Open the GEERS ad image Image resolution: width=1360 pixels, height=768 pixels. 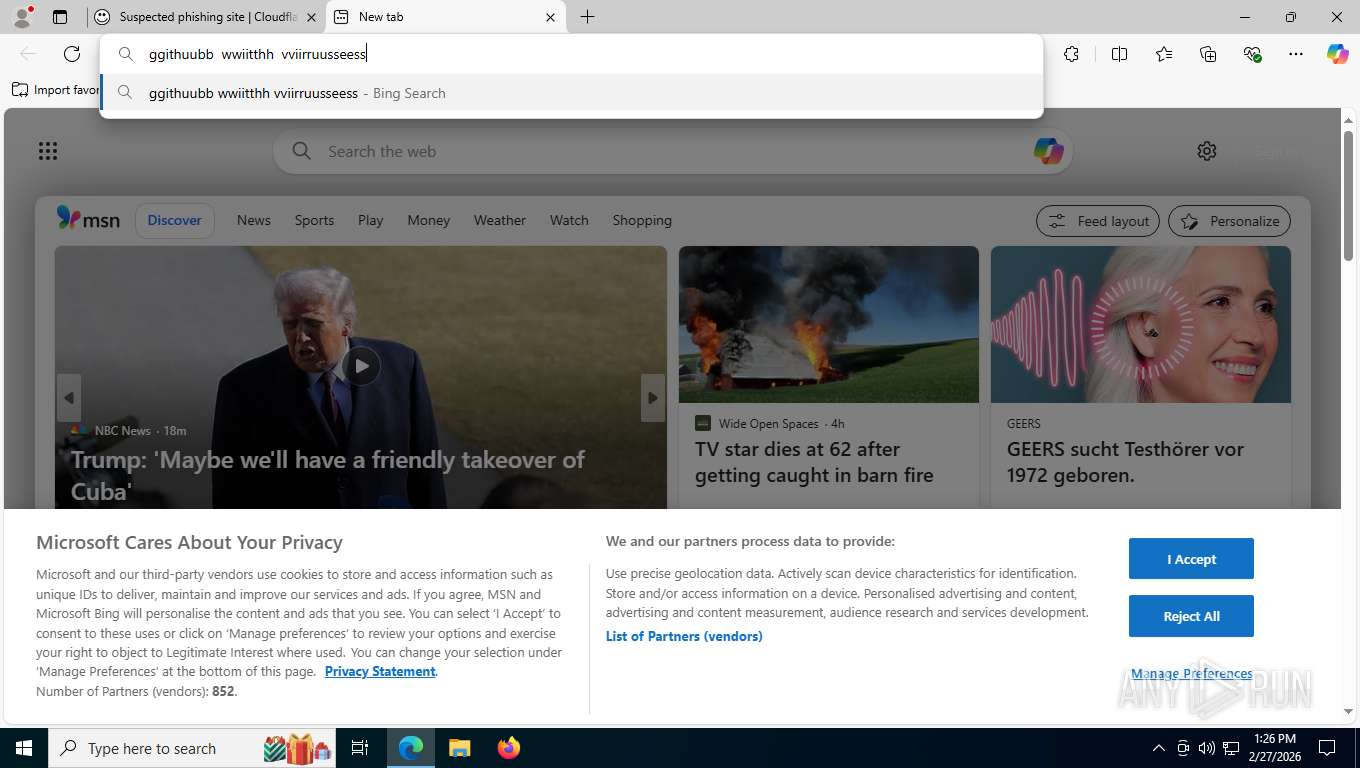tap(1141, 325)
